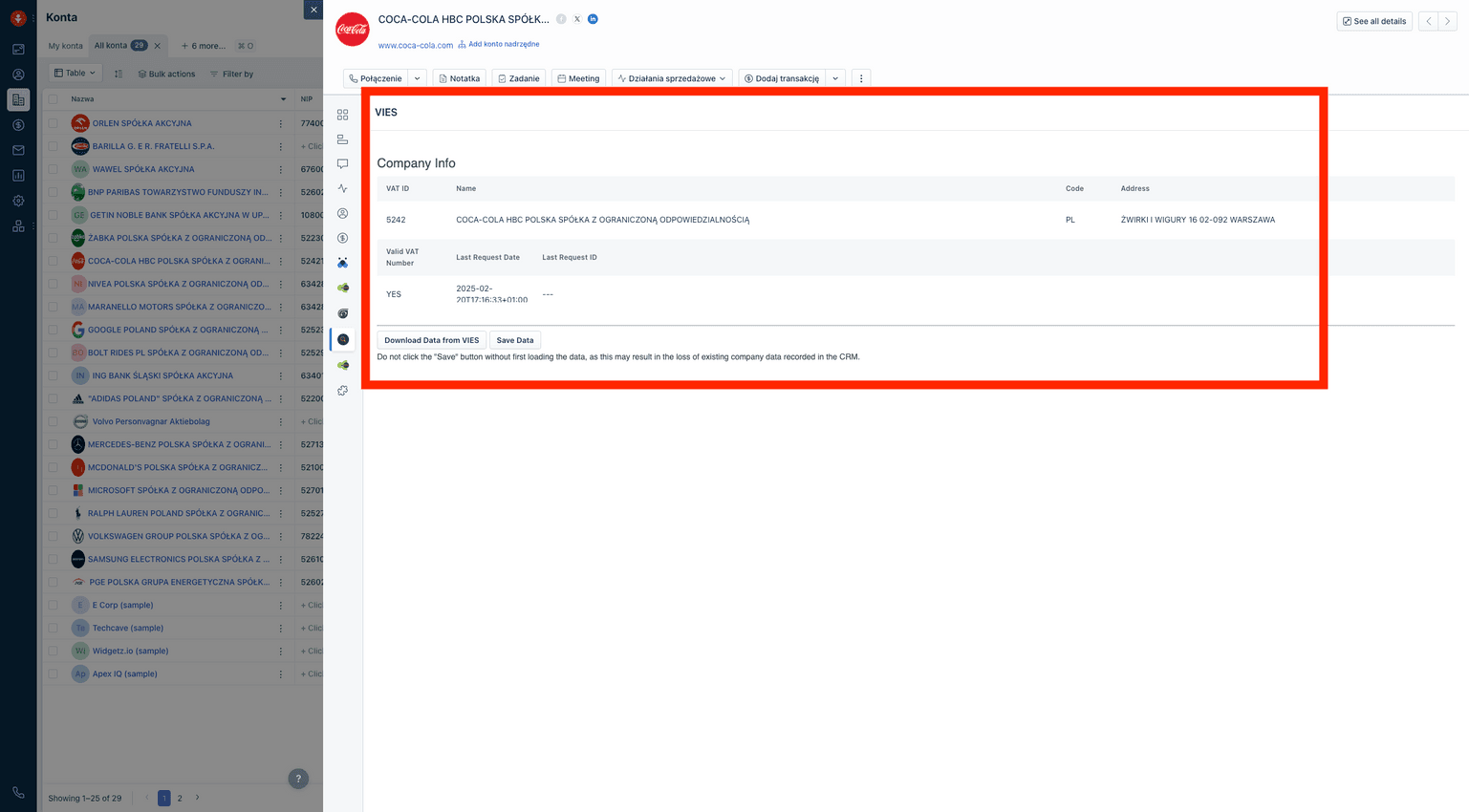Click the red app logo at top left
This screenshot has width=1469, height=812.
(18, 18)
